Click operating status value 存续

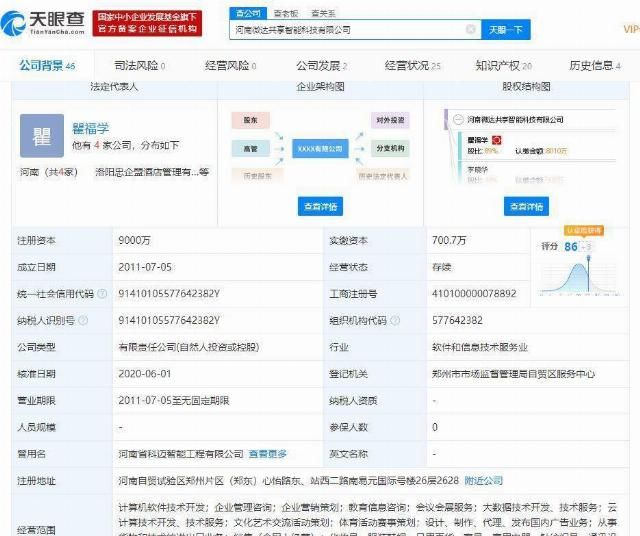[x=442, y=267]
